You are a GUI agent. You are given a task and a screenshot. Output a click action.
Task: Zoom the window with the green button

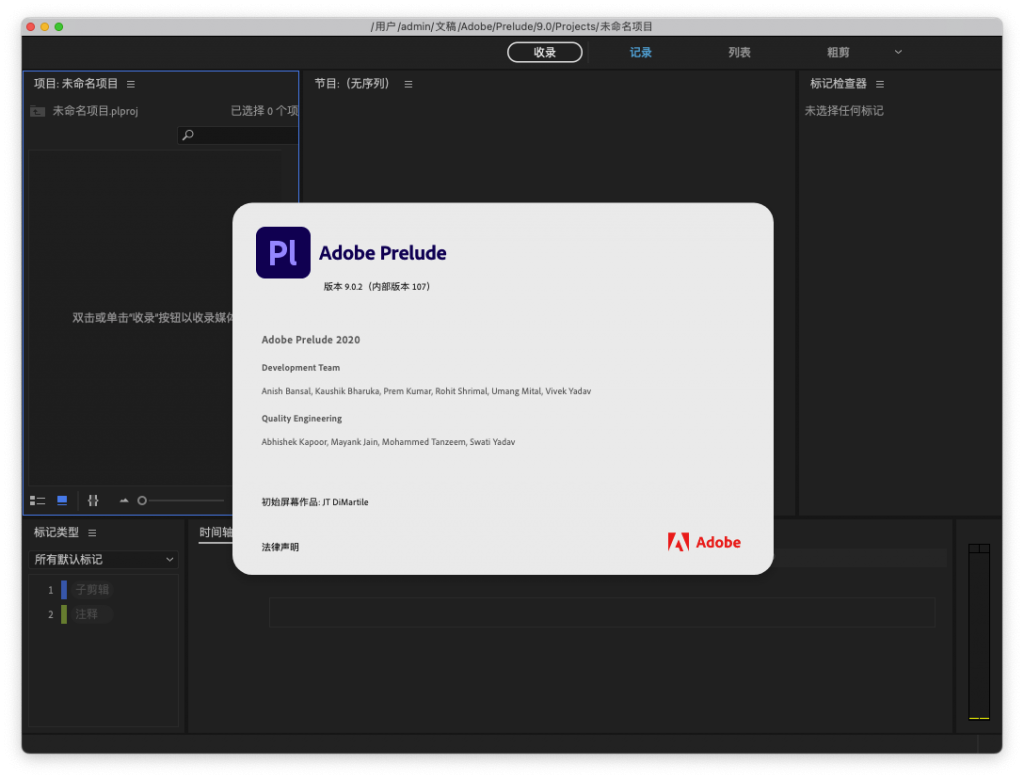pos(59,27)
